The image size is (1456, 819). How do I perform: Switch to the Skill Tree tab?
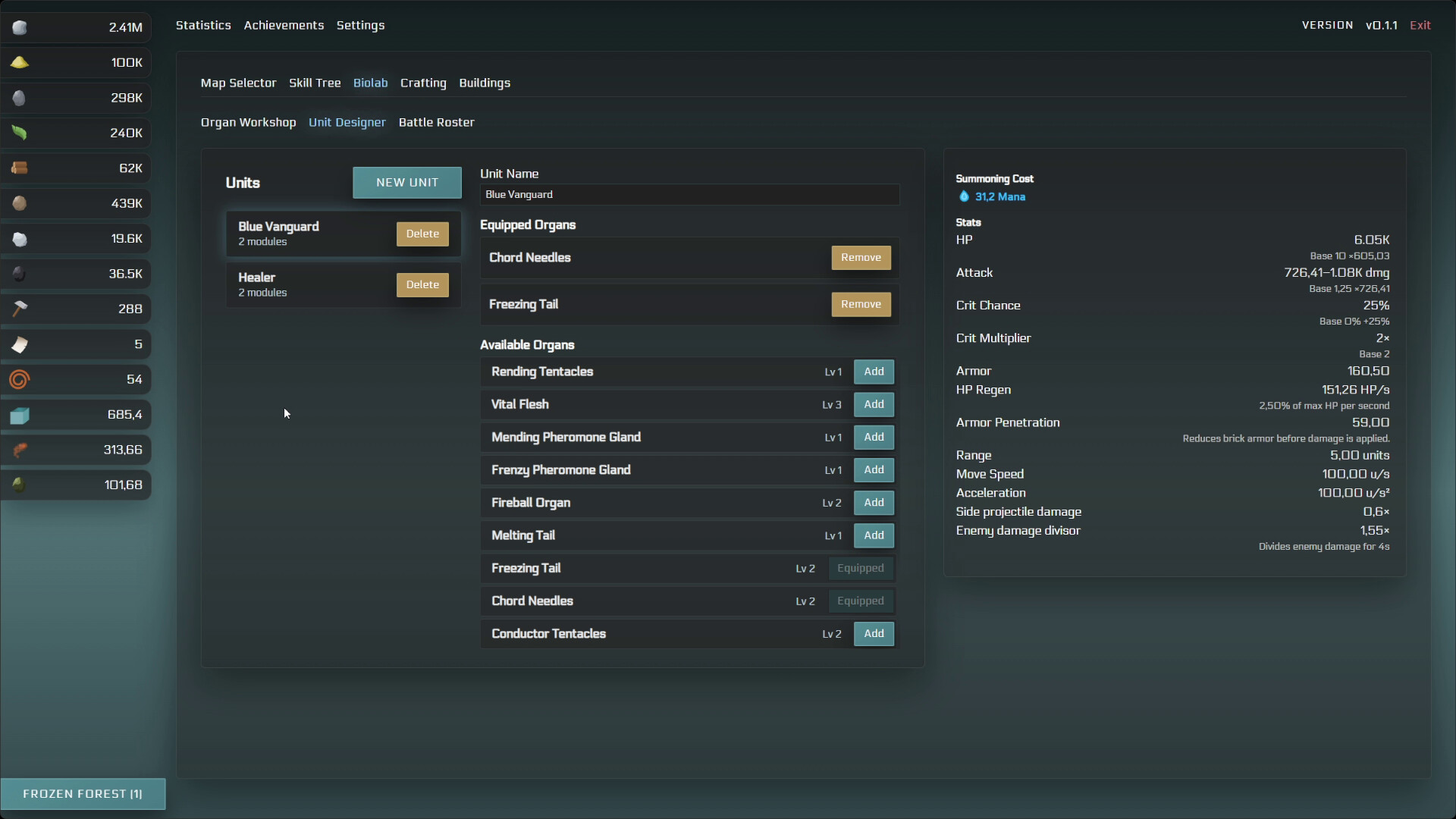point(315,83)
